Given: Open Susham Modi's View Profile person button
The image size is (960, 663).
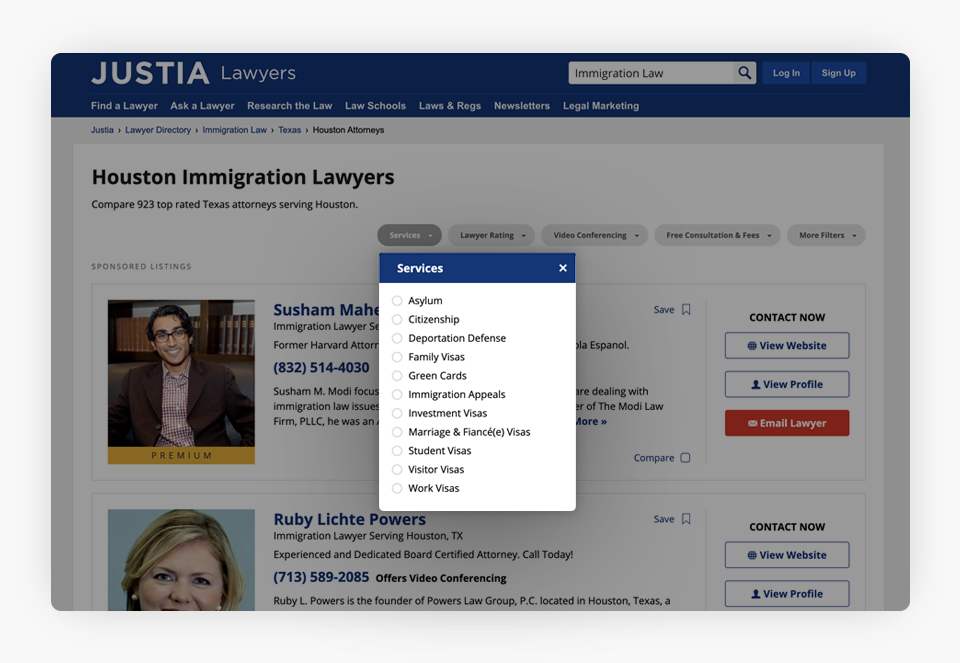Looking at the screenshot, I should (787, 384).
